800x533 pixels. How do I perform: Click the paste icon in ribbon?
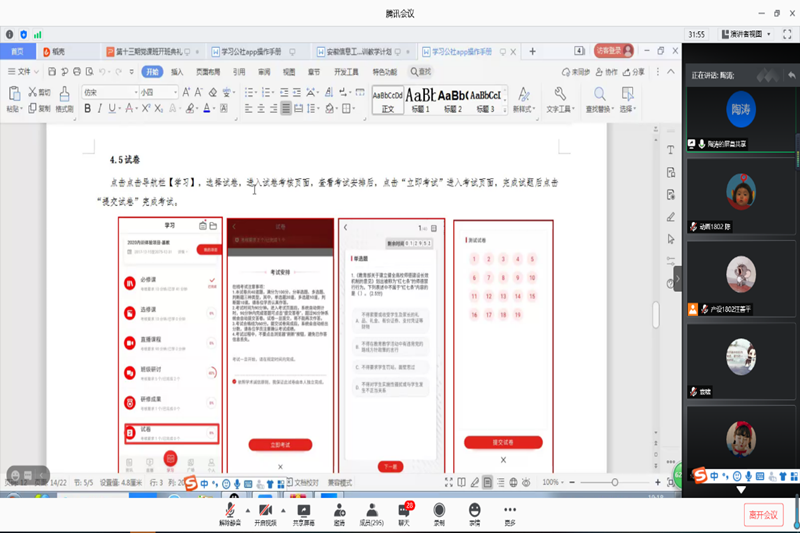coord(14,94)
